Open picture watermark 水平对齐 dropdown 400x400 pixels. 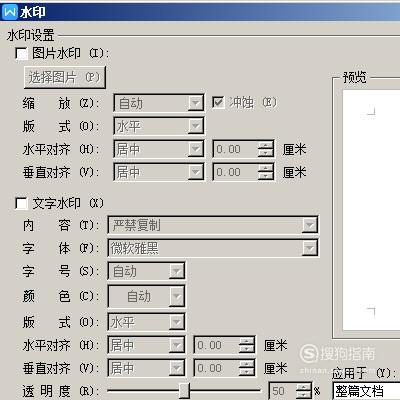pos(159,149)
